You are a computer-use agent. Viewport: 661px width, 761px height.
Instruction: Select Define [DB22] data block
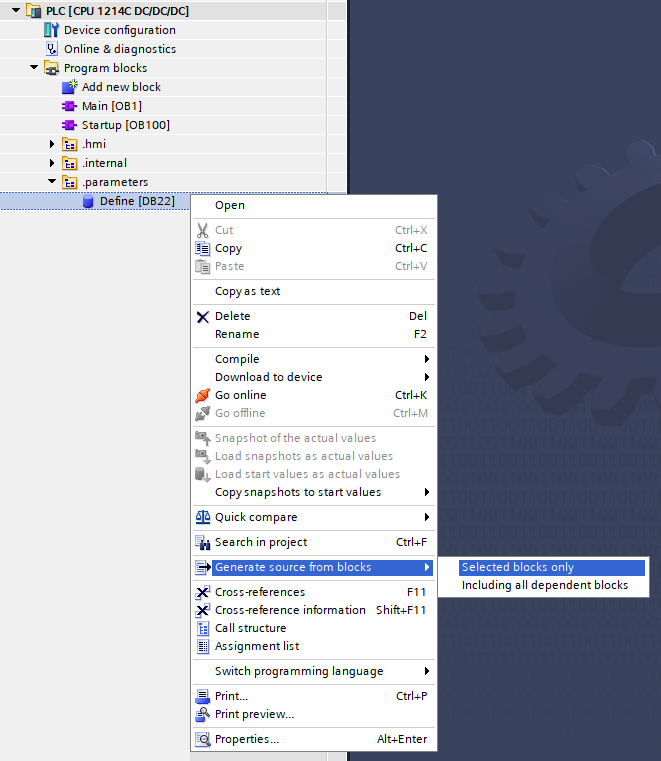tap(137, 201)
